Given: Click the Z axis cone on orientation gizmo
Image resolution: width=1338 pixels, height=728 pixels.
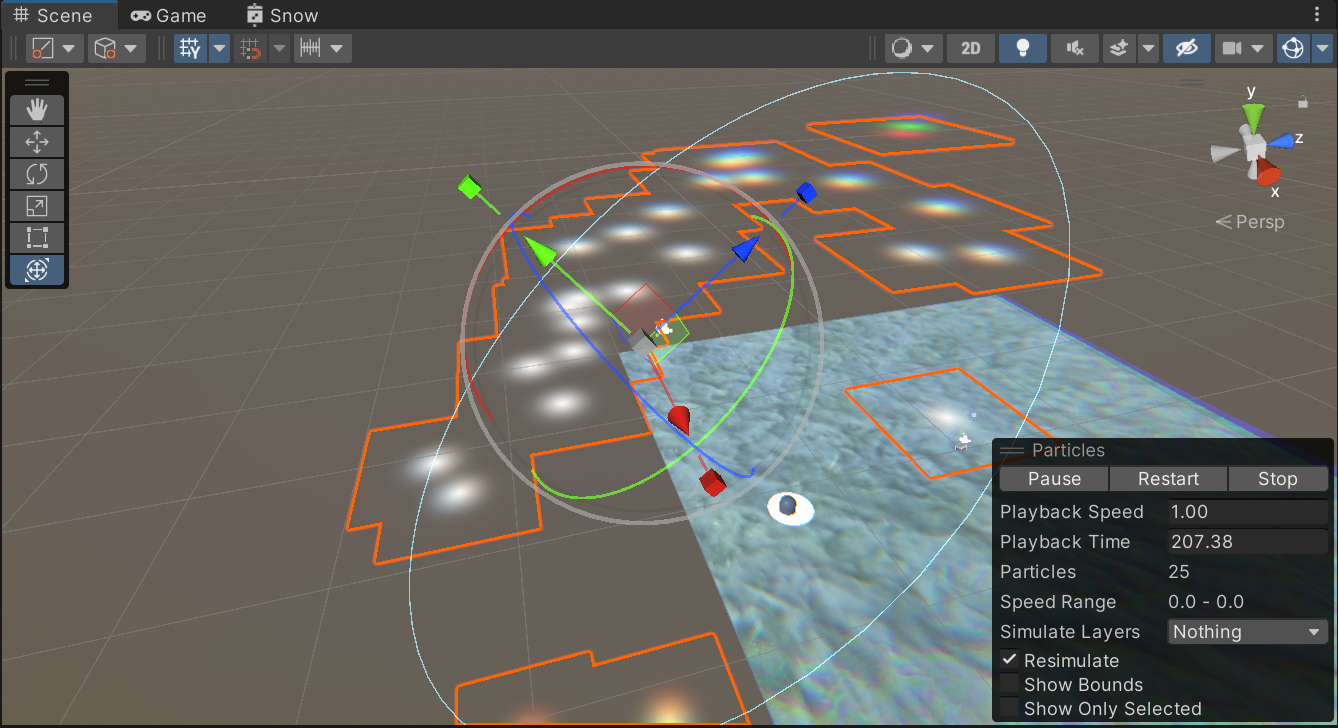Looking at the screenshot, I should pos(1280,141).
